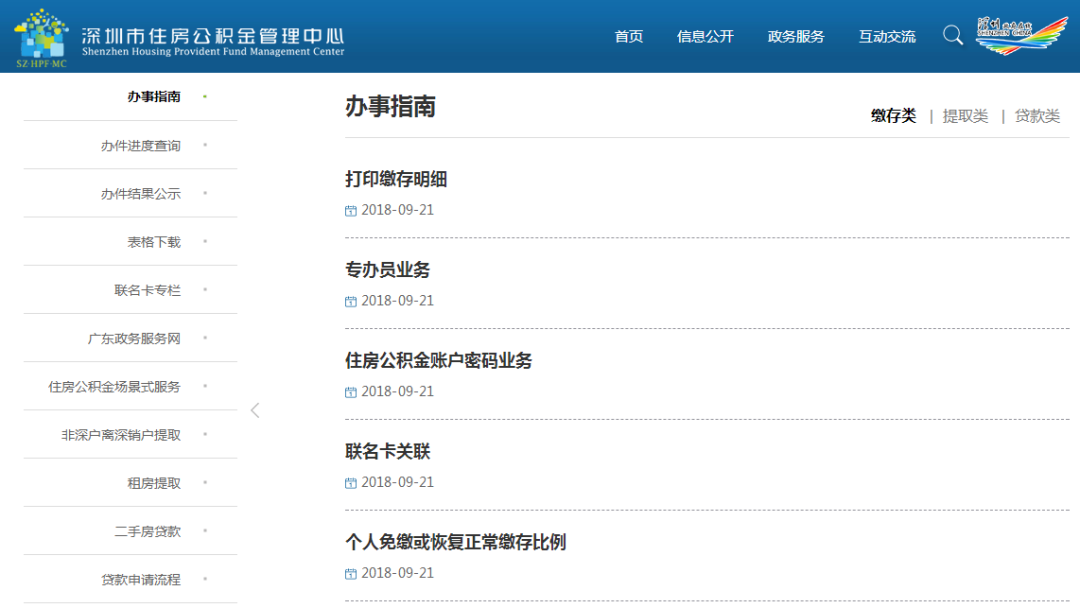
Task: Select the 缴存类 tab
Action: (893, 116)
